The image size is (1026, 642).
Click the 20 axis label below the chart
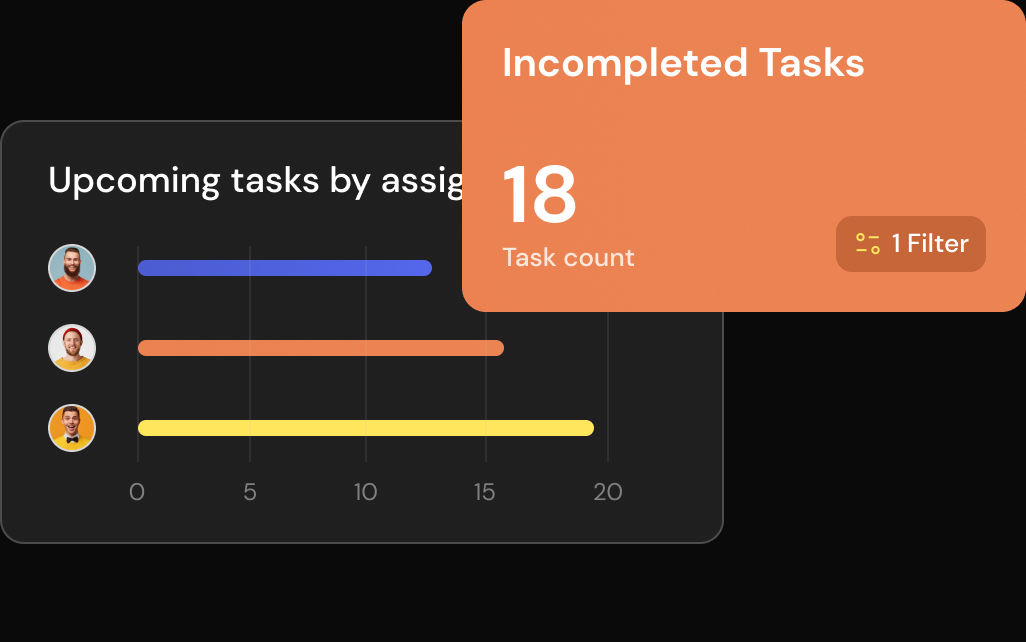608,492
